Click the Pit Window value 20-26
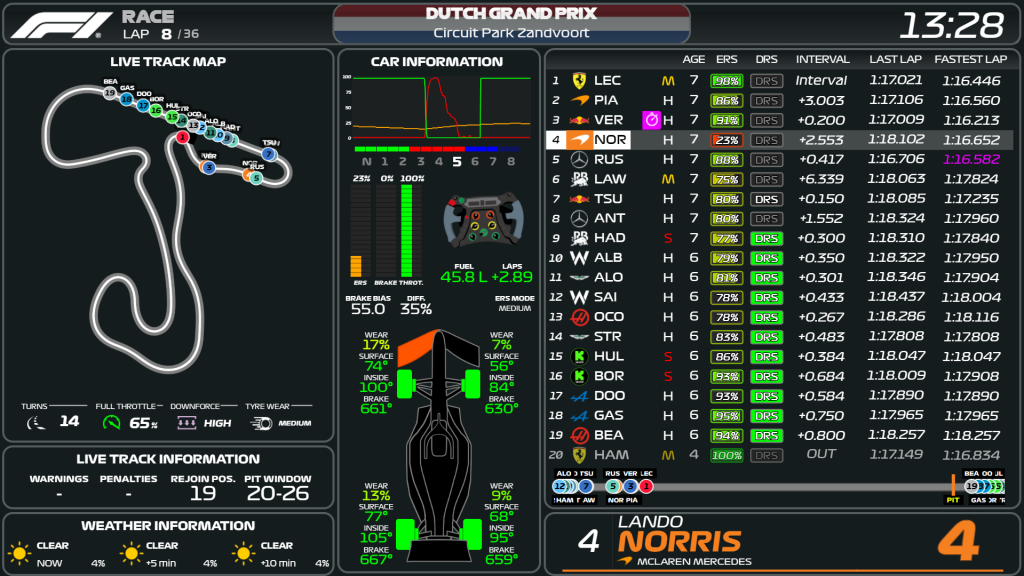The height and width of the screenshot is (576, 1024). click(278, 493)
